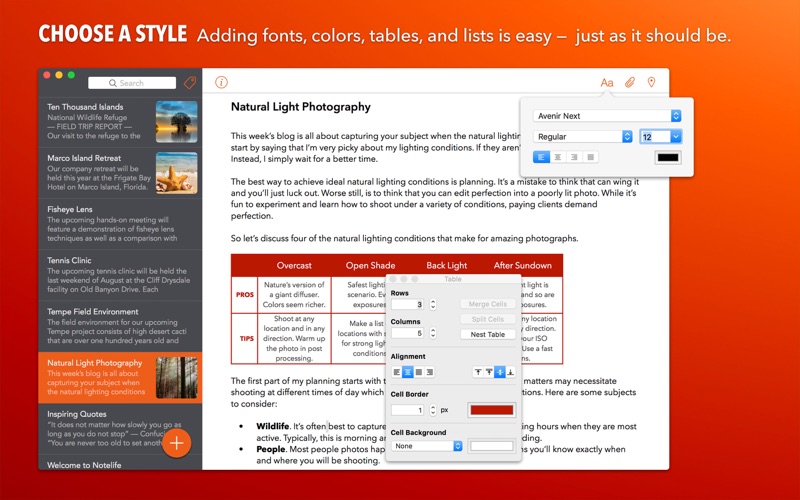The image size is (800, 500).
Task: Click the paperclip attachment icon
Action: pyautogui.click(x=630, y=82)
